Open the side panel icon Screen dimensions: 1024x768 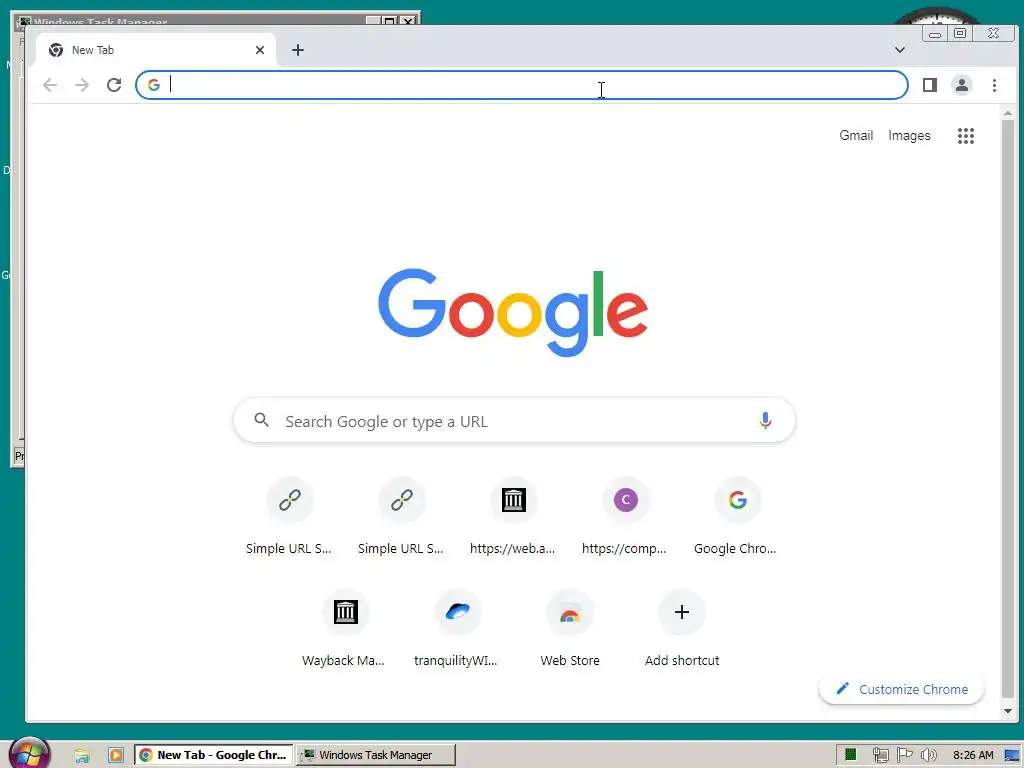coord(930,85)
